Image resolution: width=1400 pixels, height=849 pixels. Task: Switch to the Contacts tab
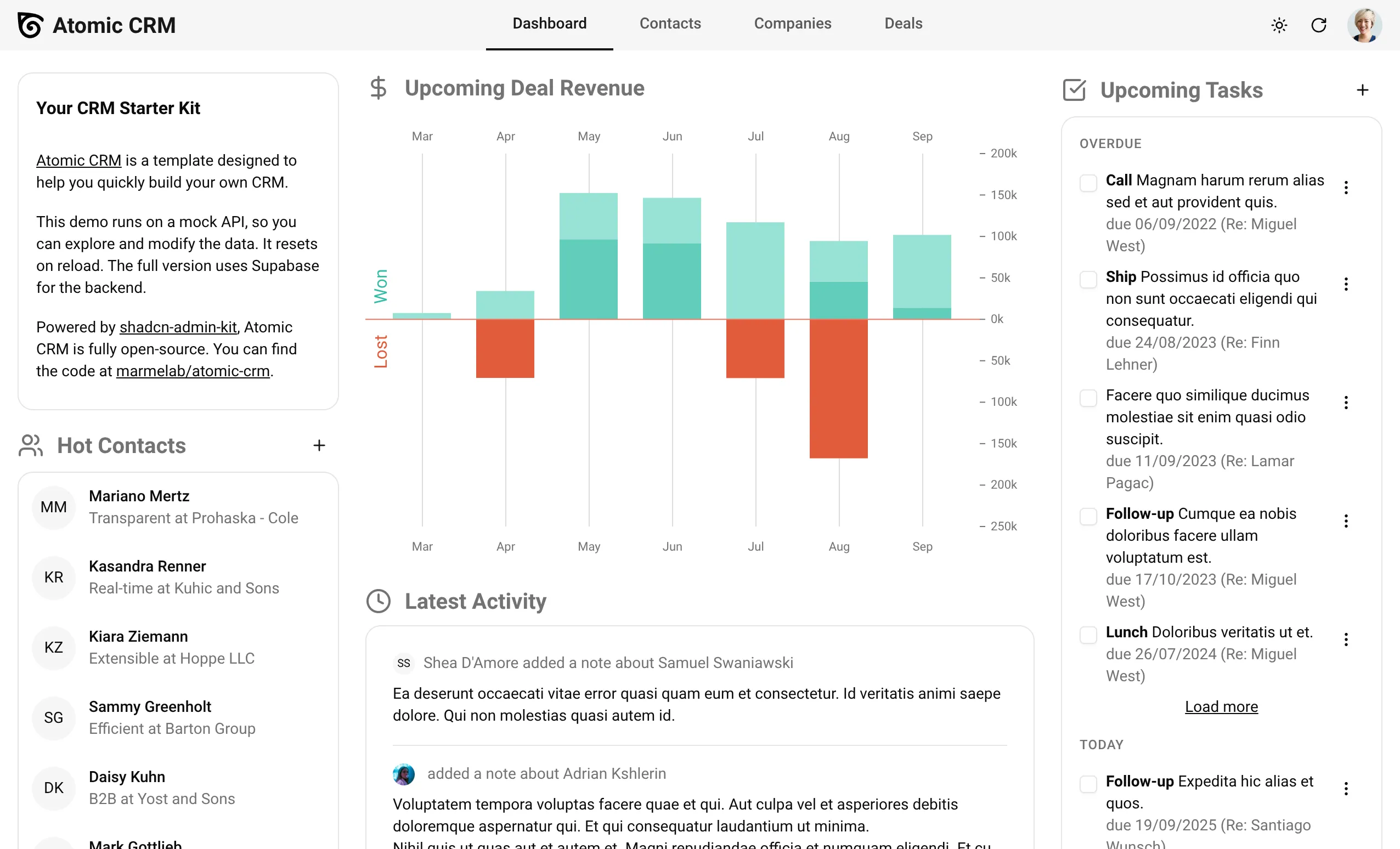670,23
